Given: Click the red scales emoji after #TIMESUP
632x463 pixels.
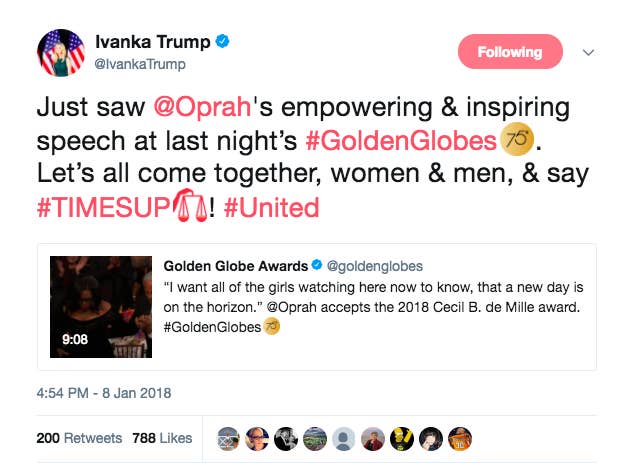Looking at the screenshot, I should pyautogui.click(x=190, y=206).
